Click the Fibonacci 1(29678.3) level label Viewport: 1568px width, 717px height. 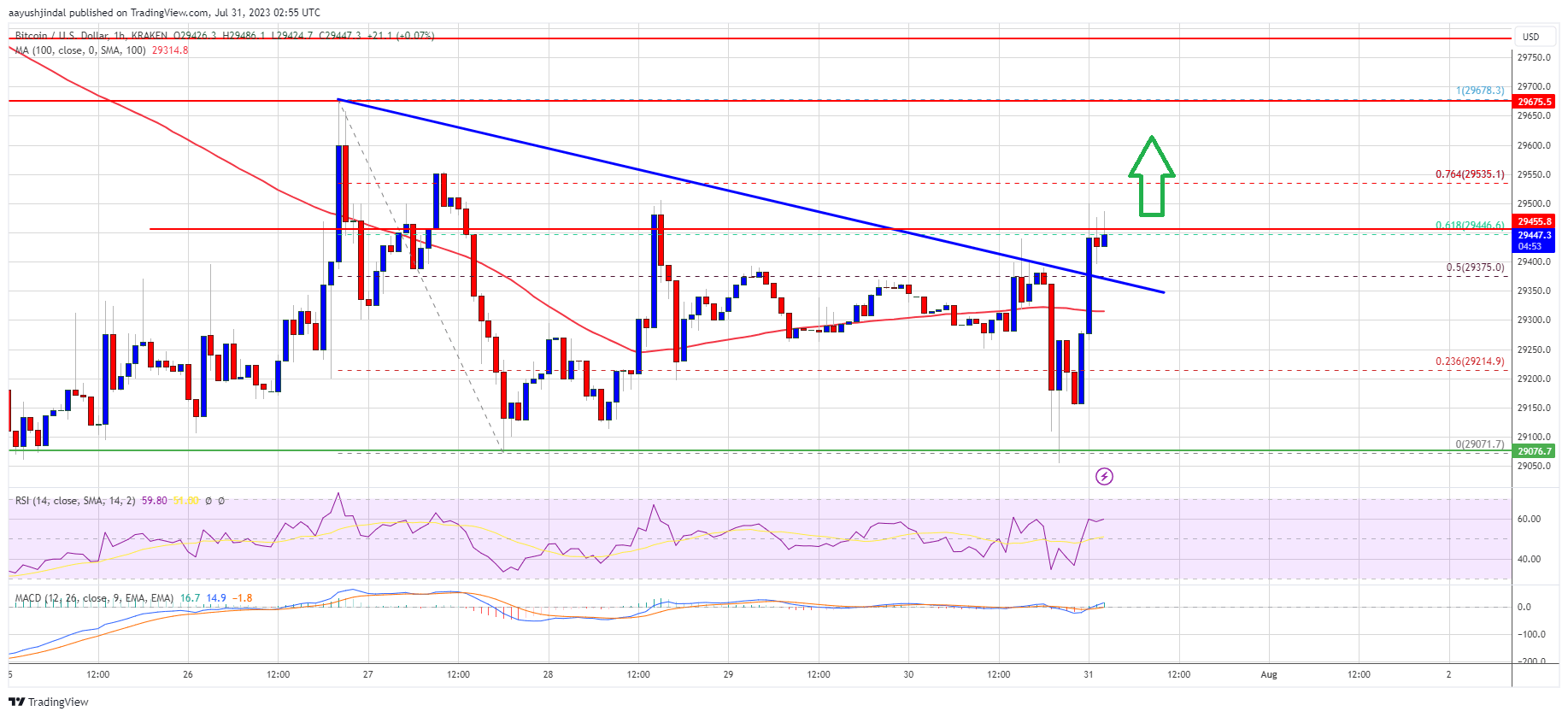click(1481, 91)
